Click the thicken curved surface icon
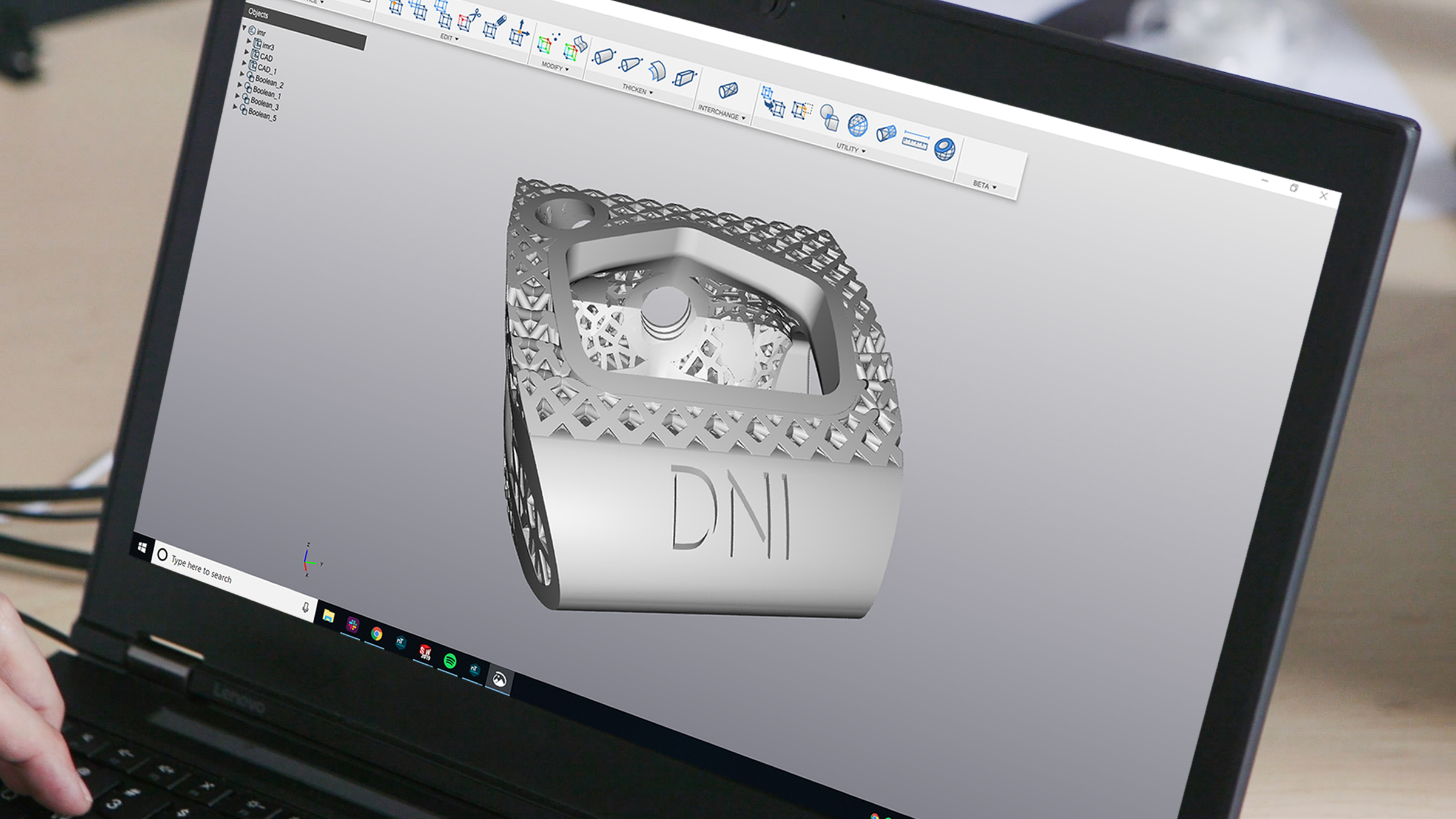Viewport: 1456px width, 819px height. point(657,71)
